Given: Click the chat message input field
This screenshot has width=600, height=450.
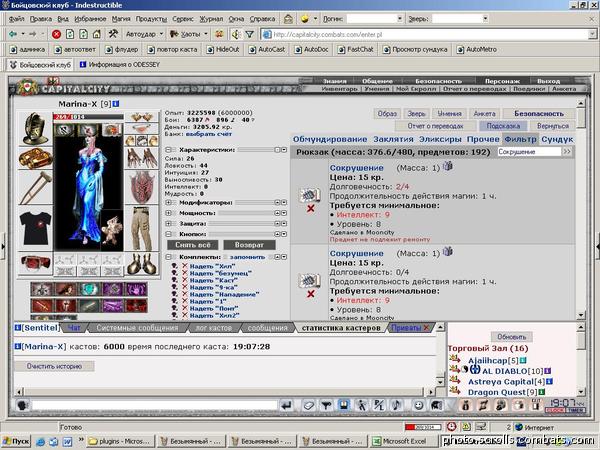Looking at the screenshot, I should [154, 405].
